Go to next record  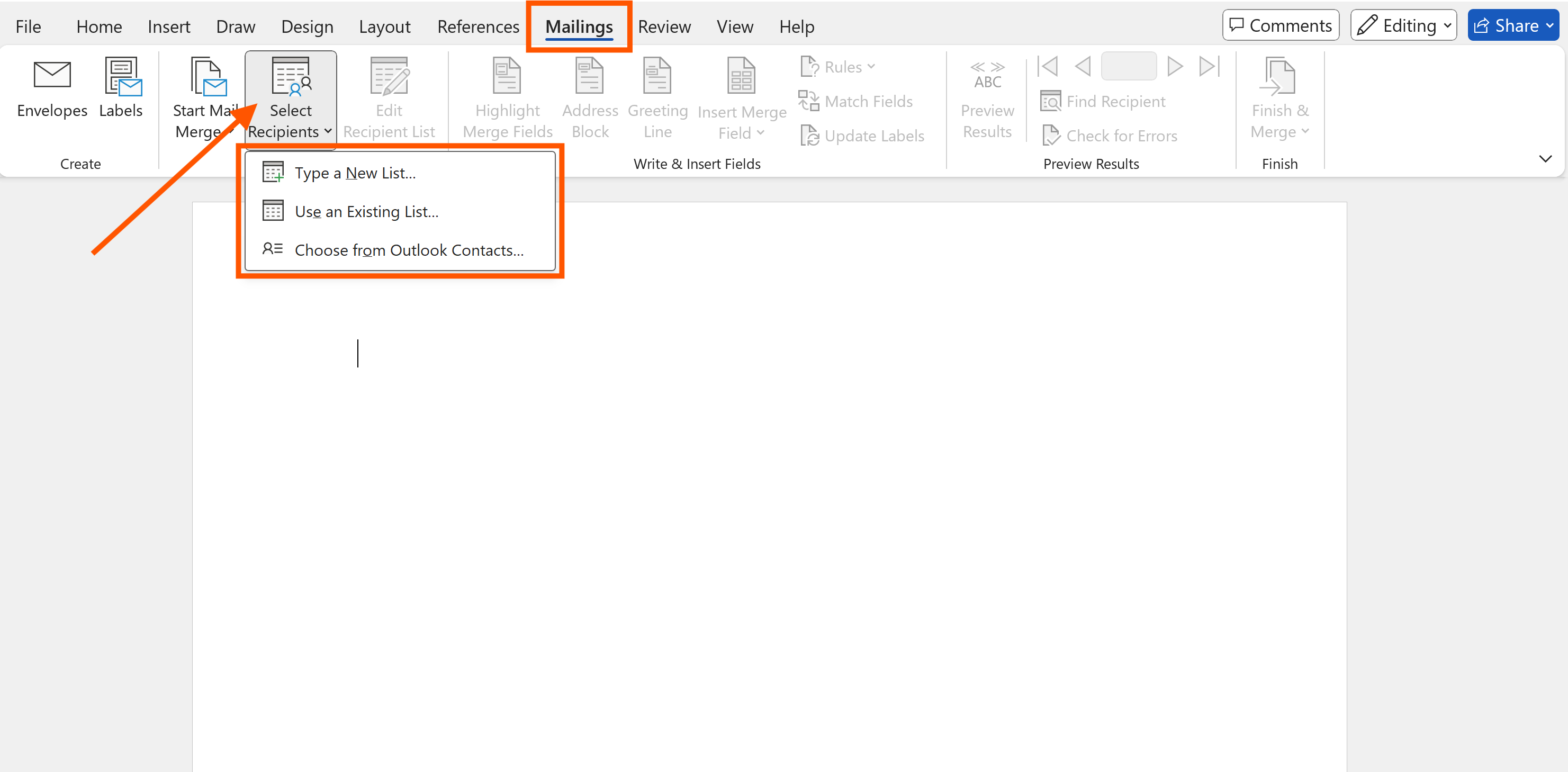[1175, 66]
